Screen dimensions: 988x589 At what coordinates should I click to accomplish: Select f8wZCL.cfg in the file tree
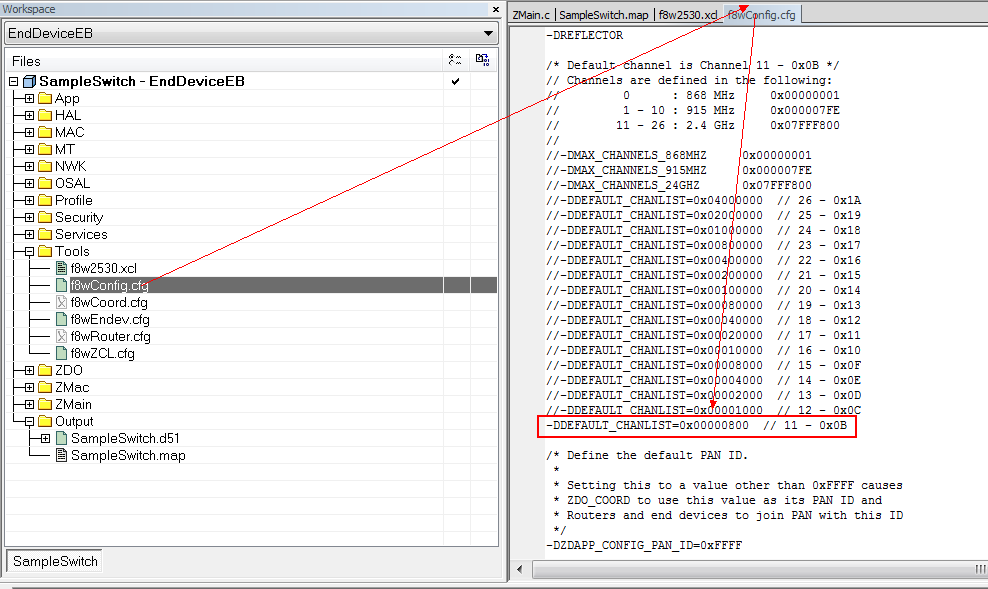pyautogui.click(x=103, y=353)
